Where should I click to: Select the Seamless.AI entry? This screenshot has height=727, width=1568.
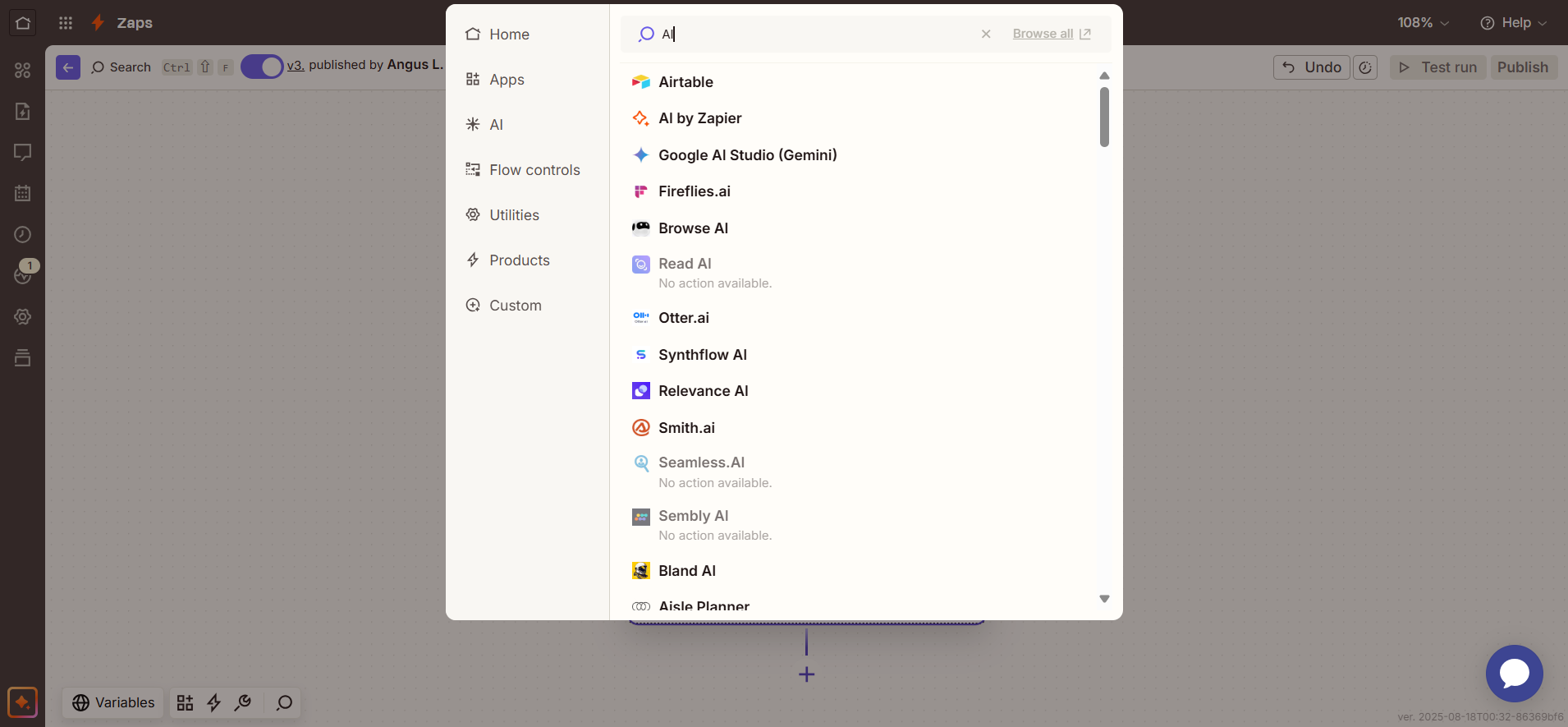click(x=858, y=472)
